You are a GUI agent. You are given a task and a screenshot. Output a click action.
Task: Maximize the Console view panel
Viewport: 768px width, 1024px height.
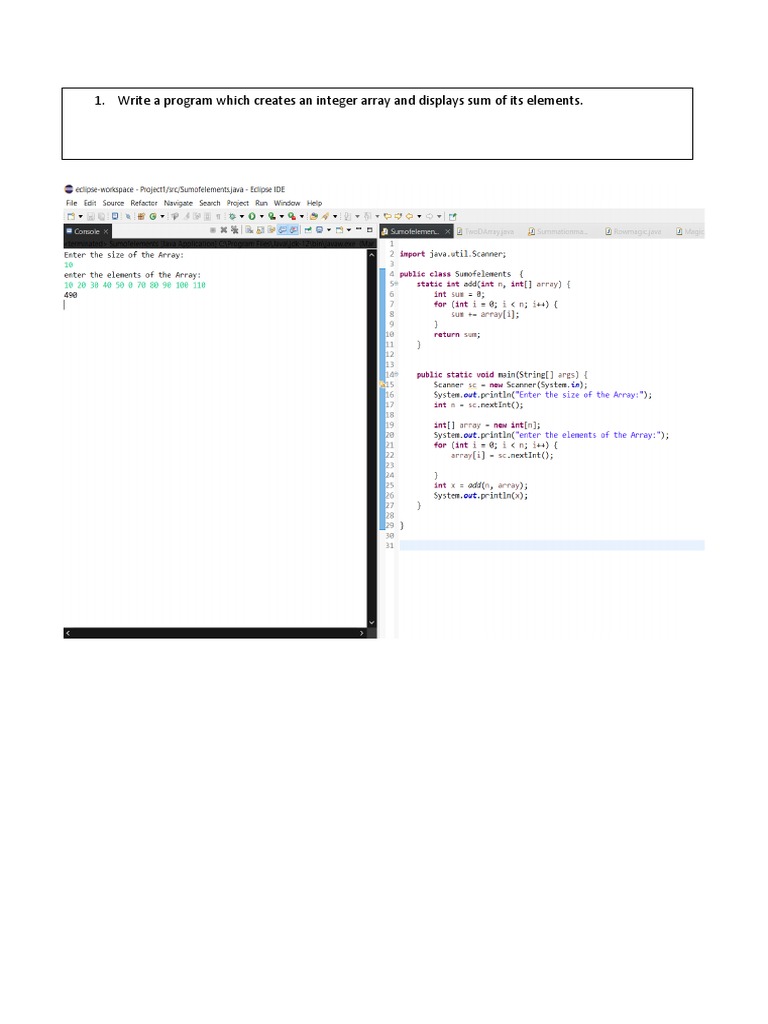368,231
